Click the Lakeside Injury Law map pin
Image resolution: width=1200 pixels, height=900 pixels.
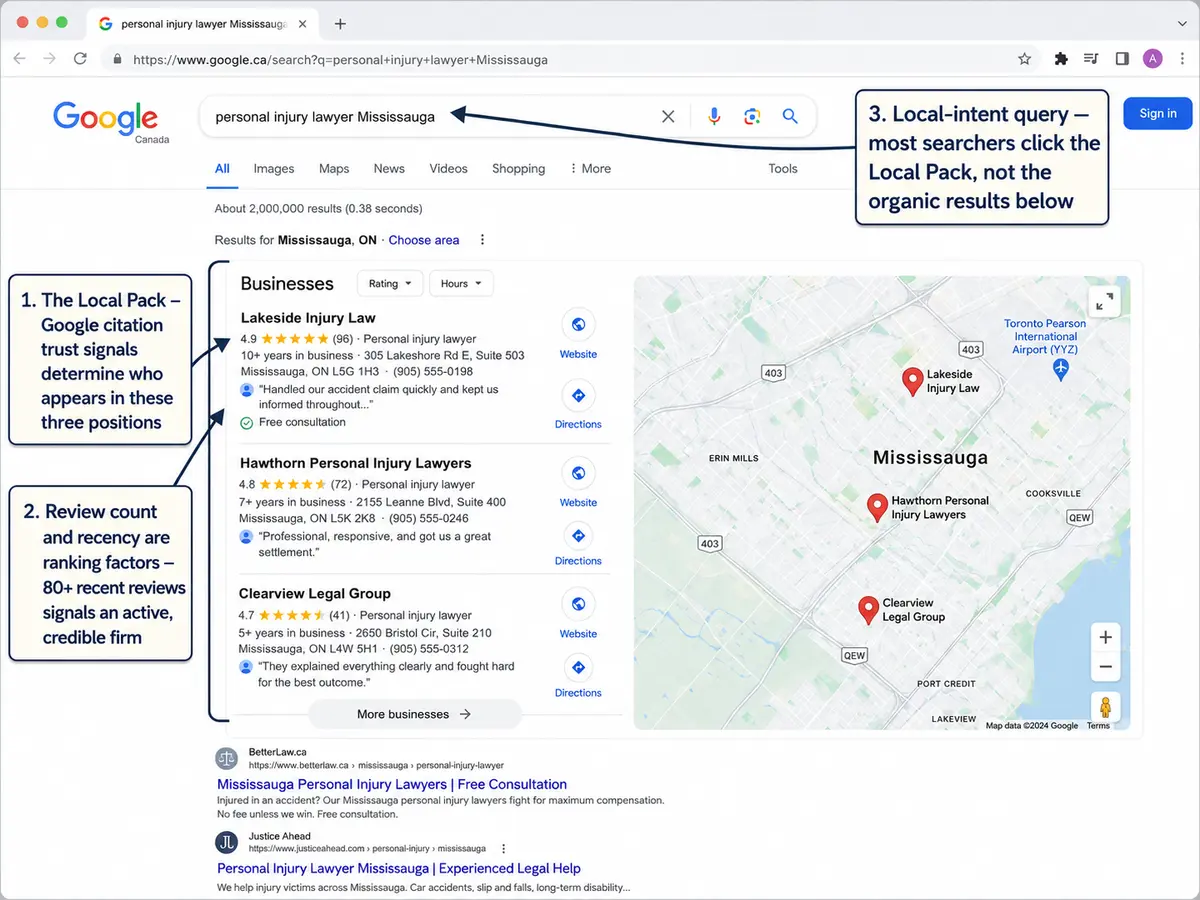(x=912, y=381)
